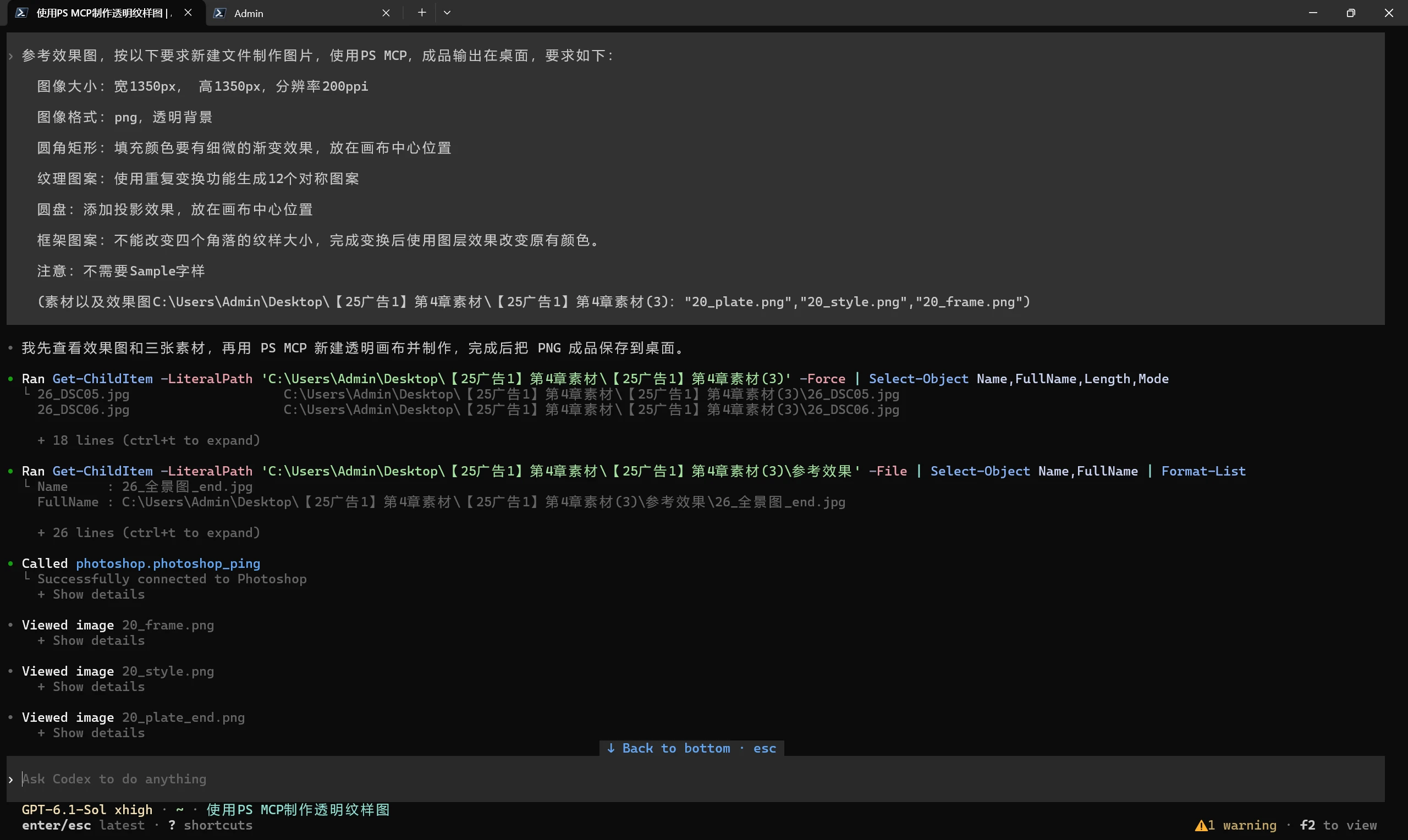Click Back to bottom button

(691, 748)
